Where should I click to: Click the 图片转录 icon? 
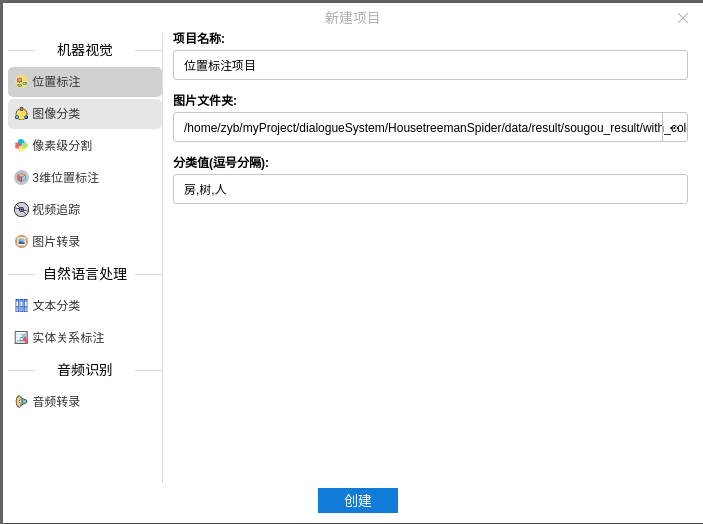pyautogui.click(x=21, y=242)
